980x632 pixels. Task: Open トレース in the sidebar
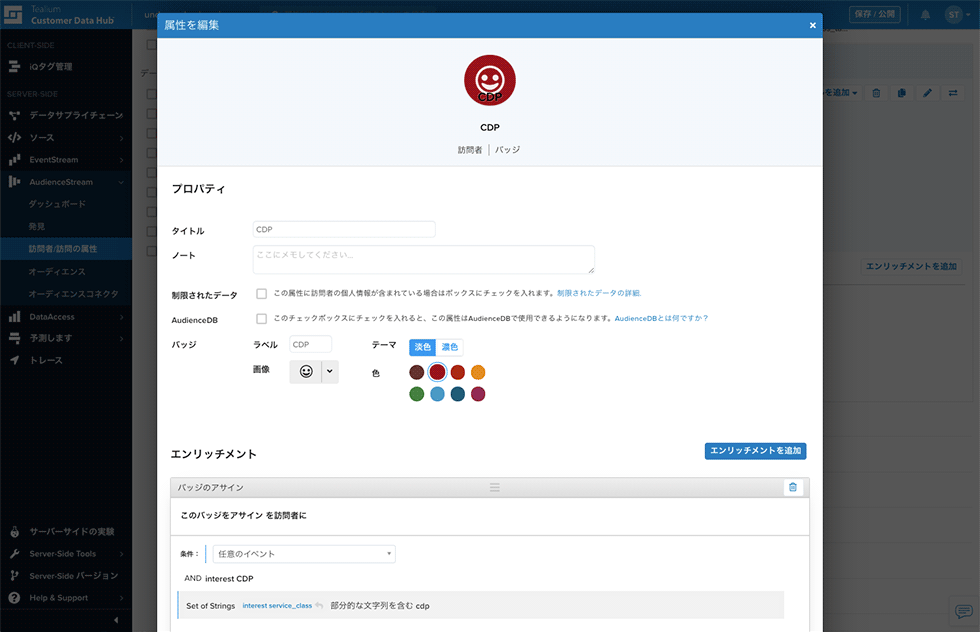pos(46,361)
